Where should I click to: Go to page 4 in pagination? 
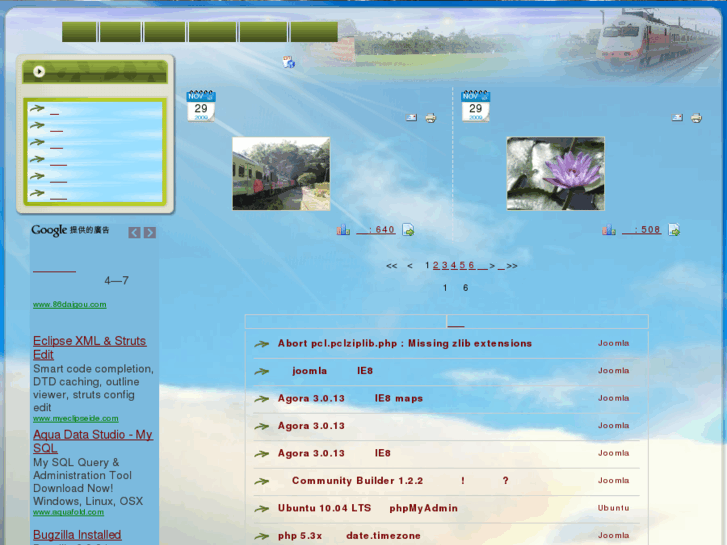453,265
